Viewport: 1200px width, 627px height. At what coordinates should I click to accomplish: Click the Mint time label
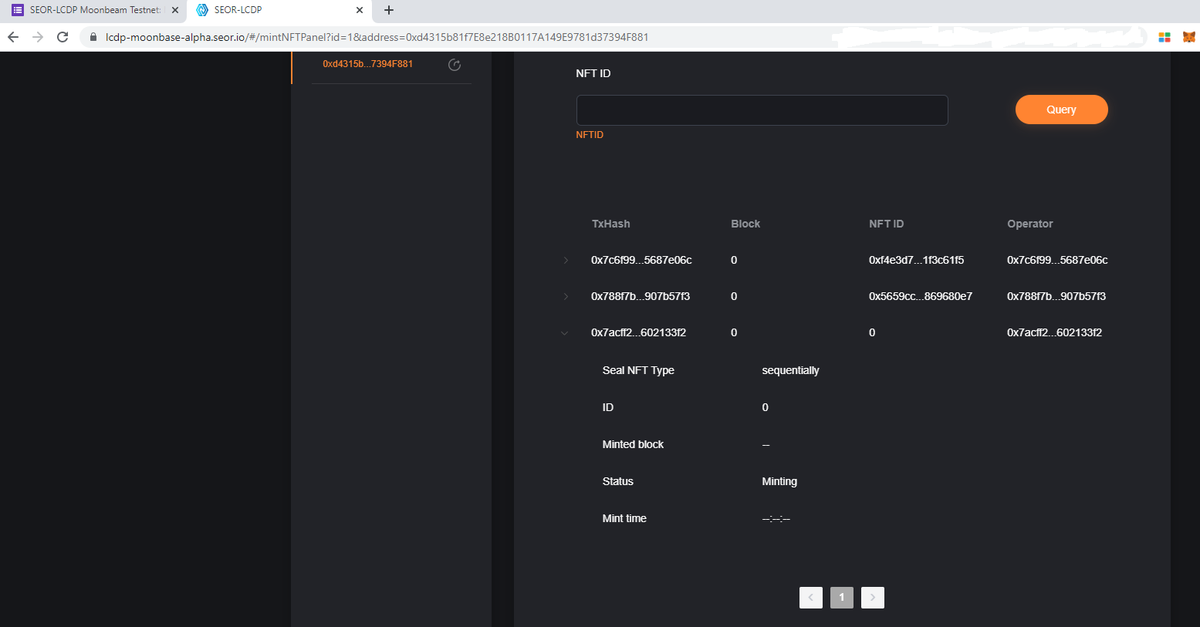click(x=624, y=518)
